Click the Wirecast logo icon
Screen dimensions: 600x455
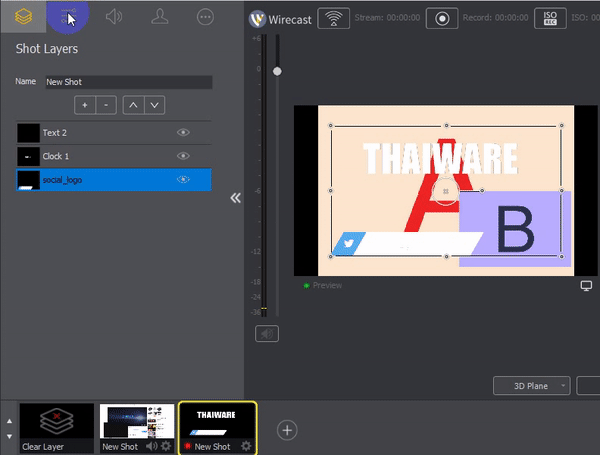pyautogui.click(x=257, y=19)
